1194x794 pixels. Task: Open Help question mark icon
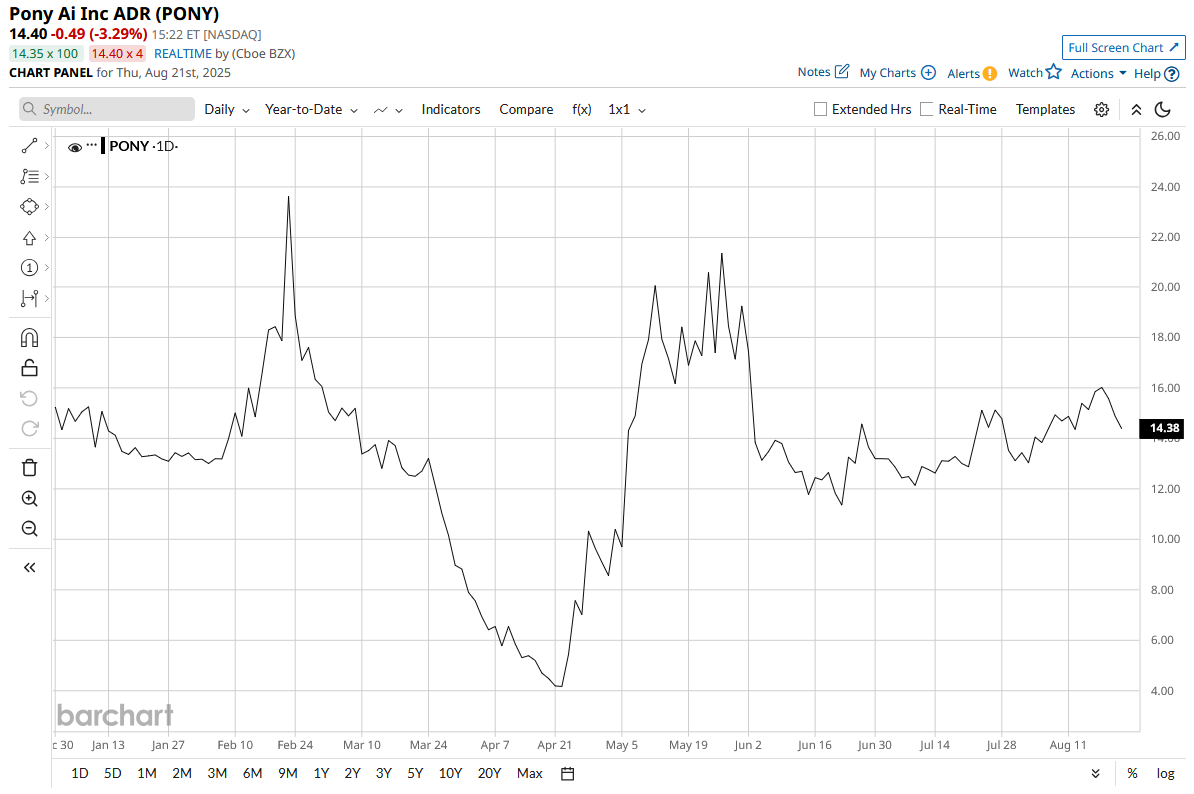pyautogui.click(x=1172, y=74)
